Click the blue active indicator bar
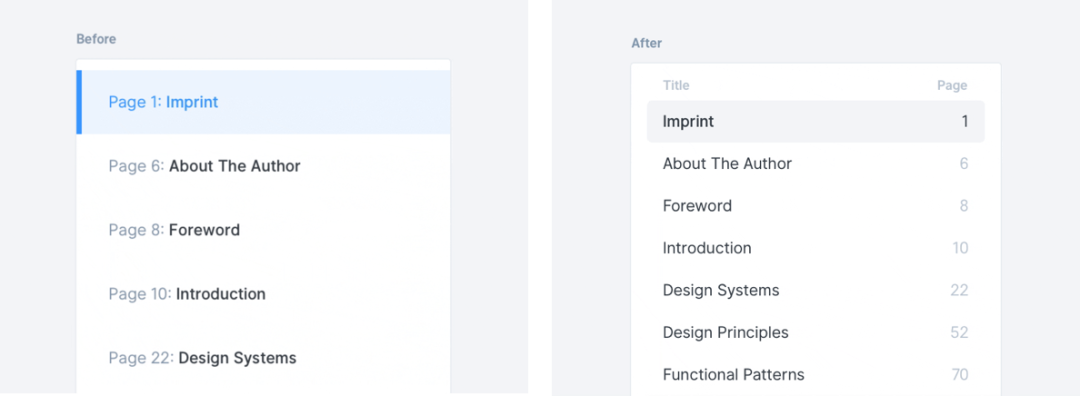Viewport: 1080px width, 396px height. [x=79, y=102]
